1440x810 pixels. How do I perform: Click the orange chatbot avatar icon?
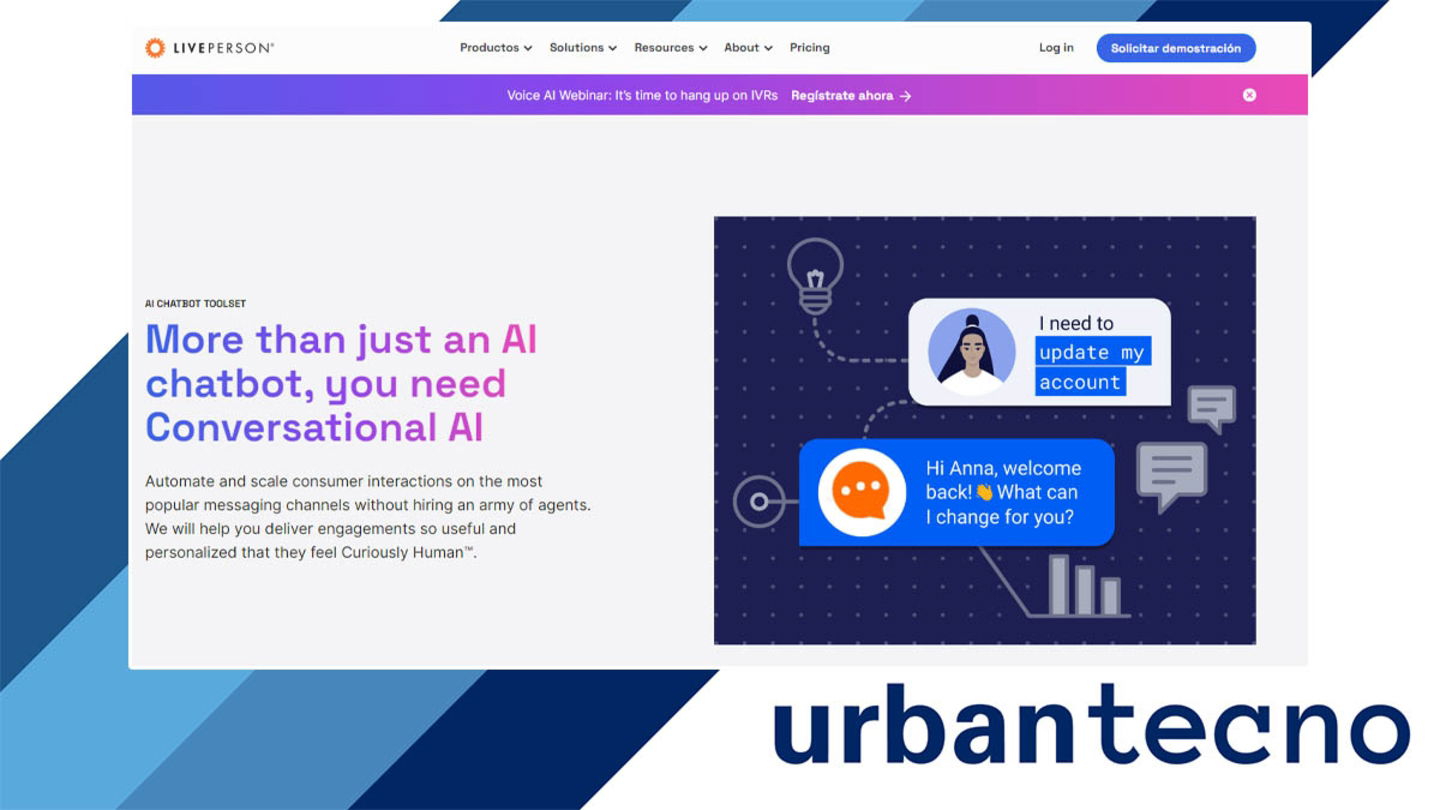862,492
